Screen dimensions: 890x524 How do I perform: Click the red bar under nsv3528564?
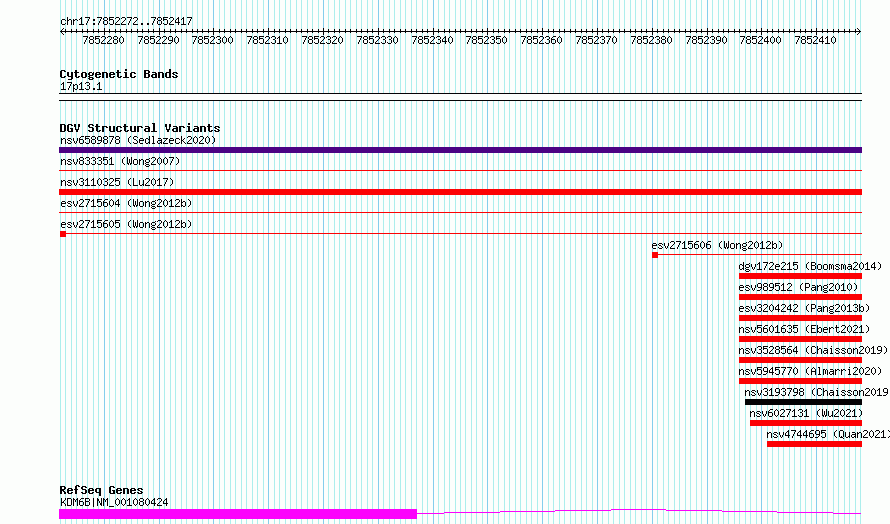[x=800, y=360]
